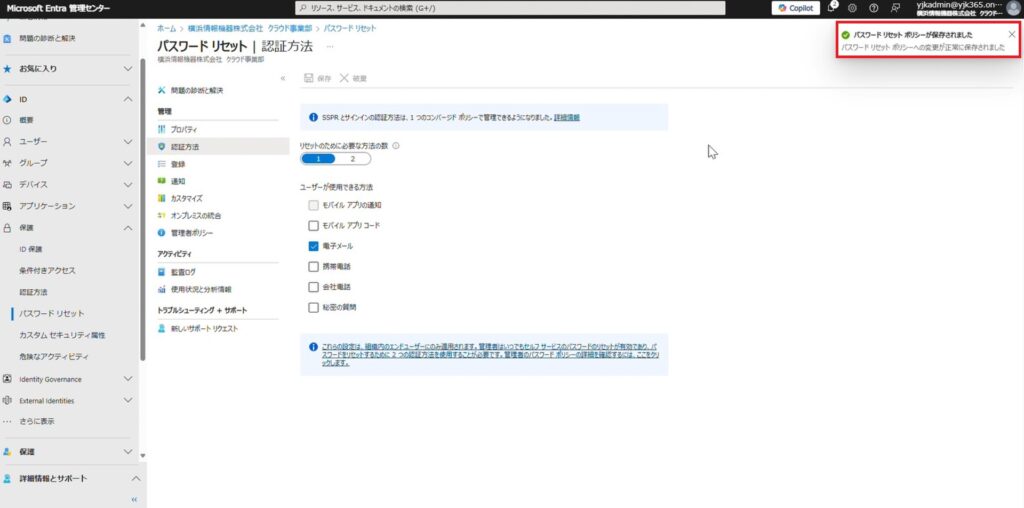Click the アプリケーション grid icon

[7, 206]
